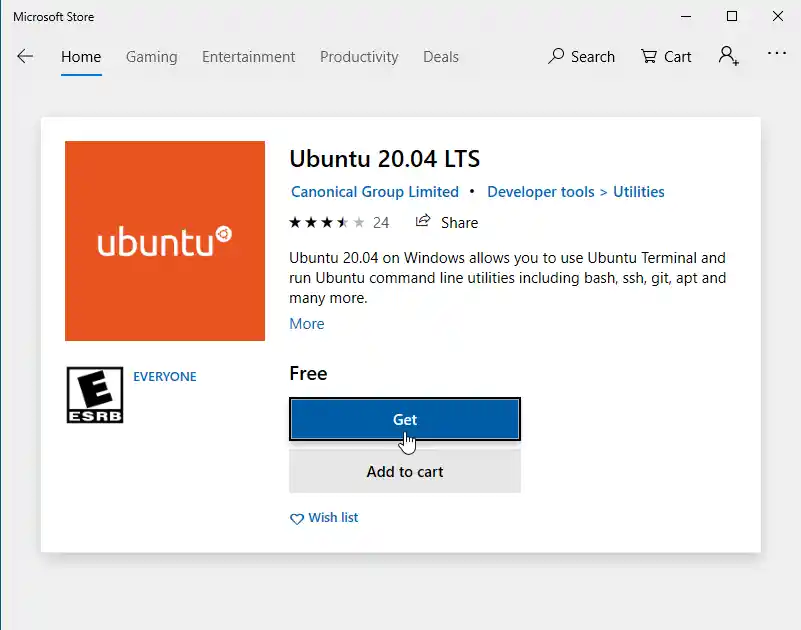The height and width of the screenshot is (630, 801).
Task: Open Search in the Microsoft Store
Action: point(581,57)
